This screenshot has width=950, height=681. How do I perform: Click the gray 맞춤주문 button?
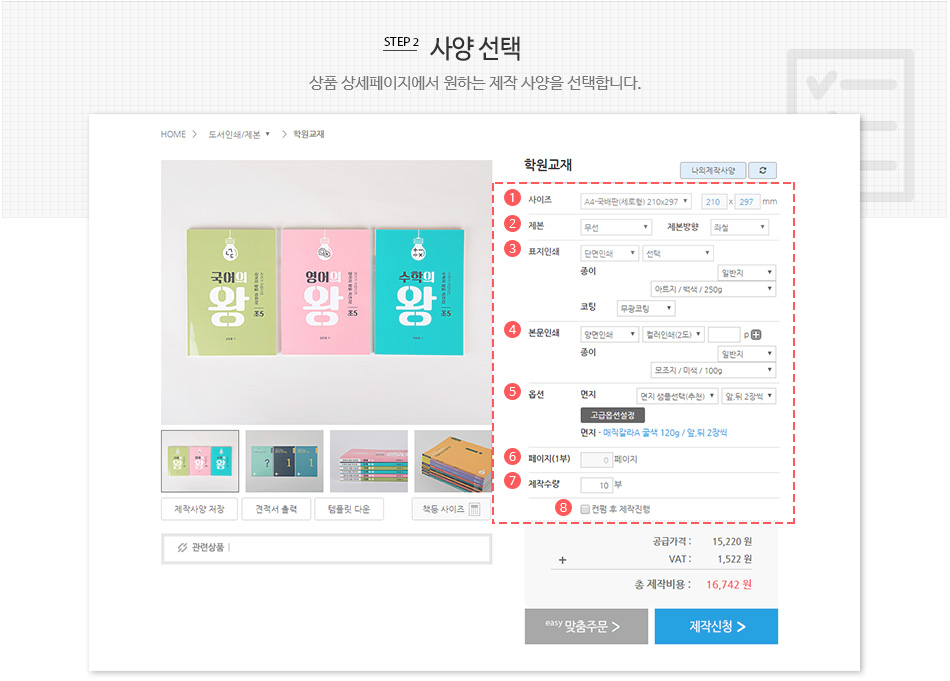tap(584, 627)
